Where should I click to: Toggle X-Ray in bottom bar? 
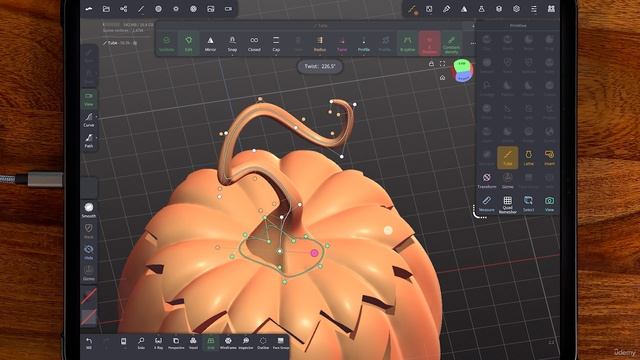[x=158, y=342]
